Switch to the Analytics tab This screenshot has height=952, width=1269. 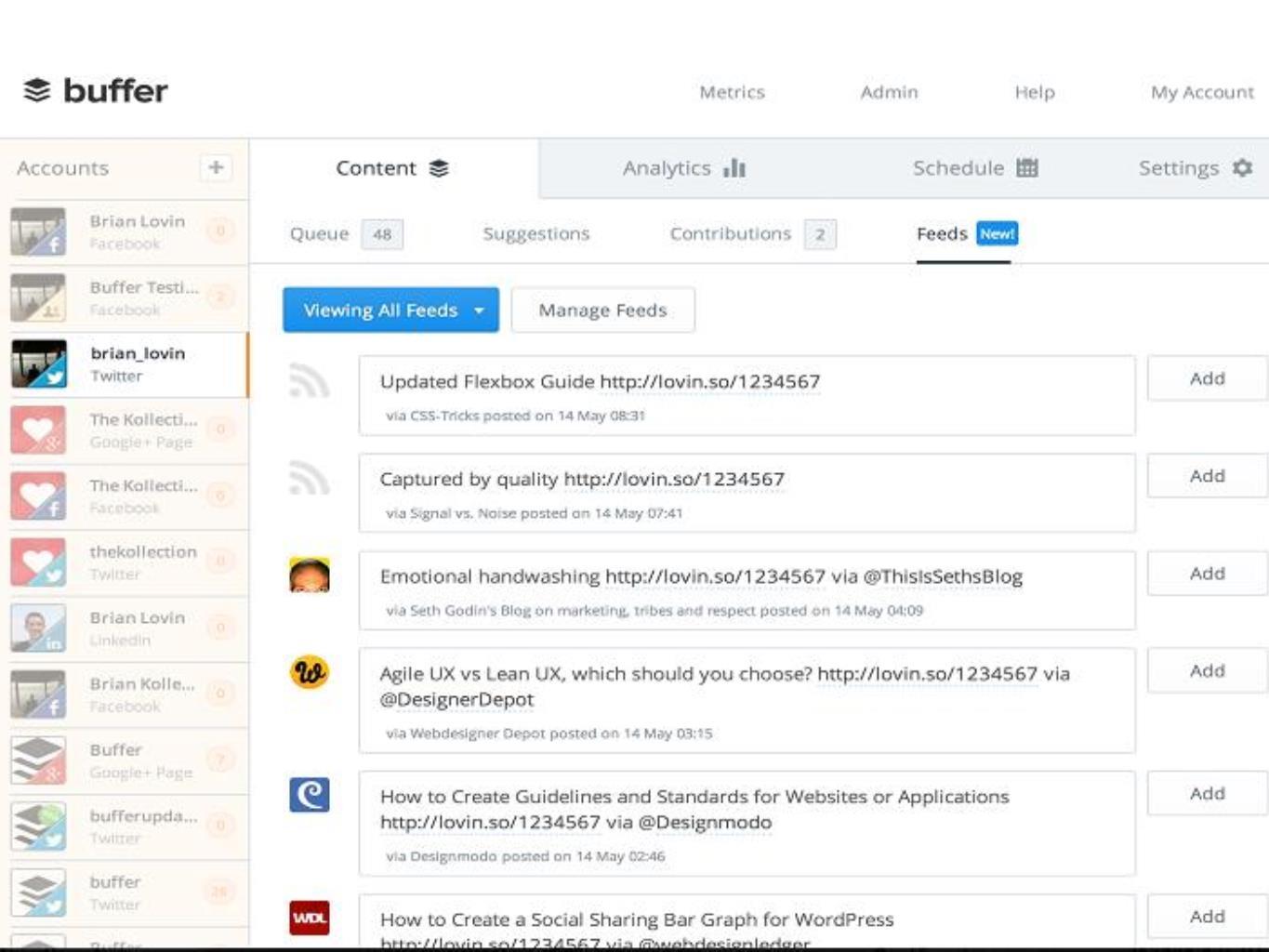[x=684, y=168]
